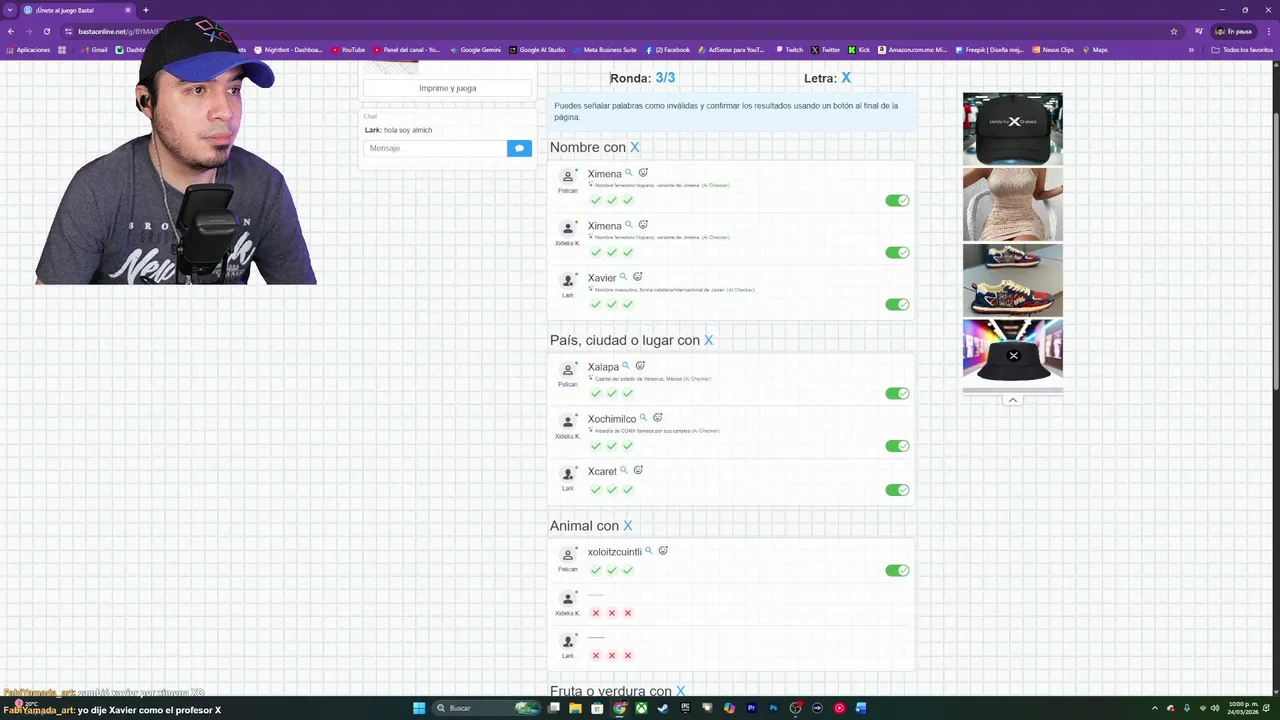Search Ximena answered by Xideka K.
This screenshot has width=1280, height=720.
(x=629, y=225)
